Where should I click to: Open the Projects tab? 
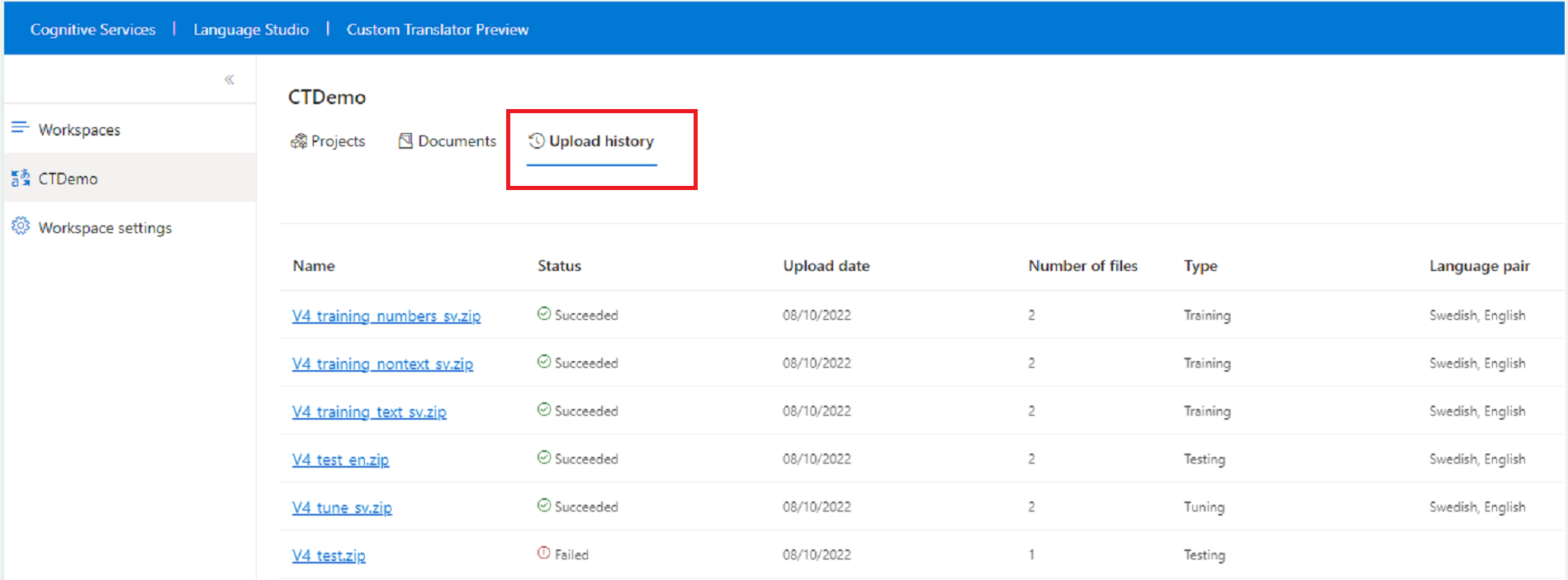[328, 141]
